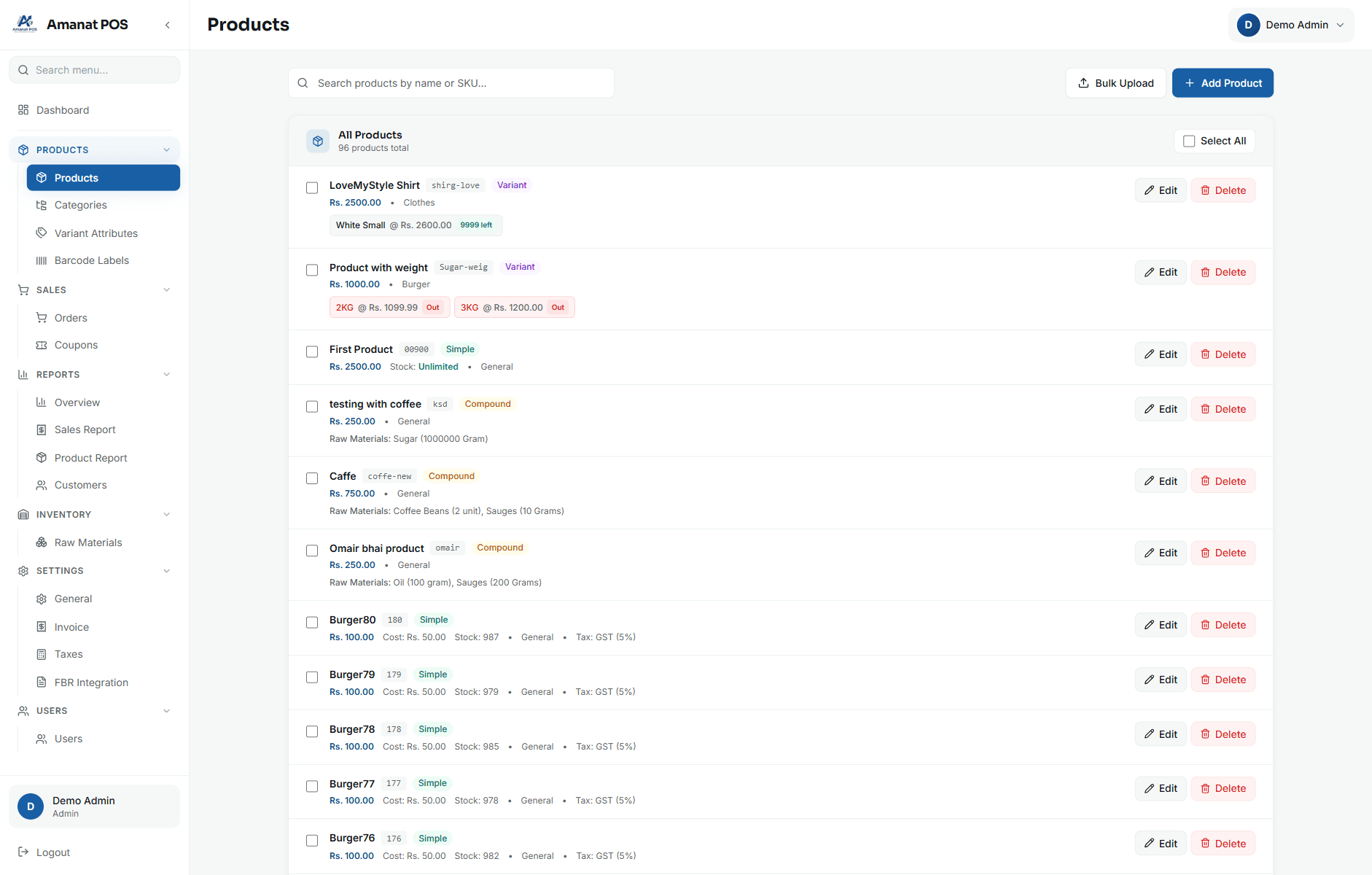Click the Overview chart icon
The width and height of the screenshot is (1372, 875).
pyautogui.click(x=42, y=402)
